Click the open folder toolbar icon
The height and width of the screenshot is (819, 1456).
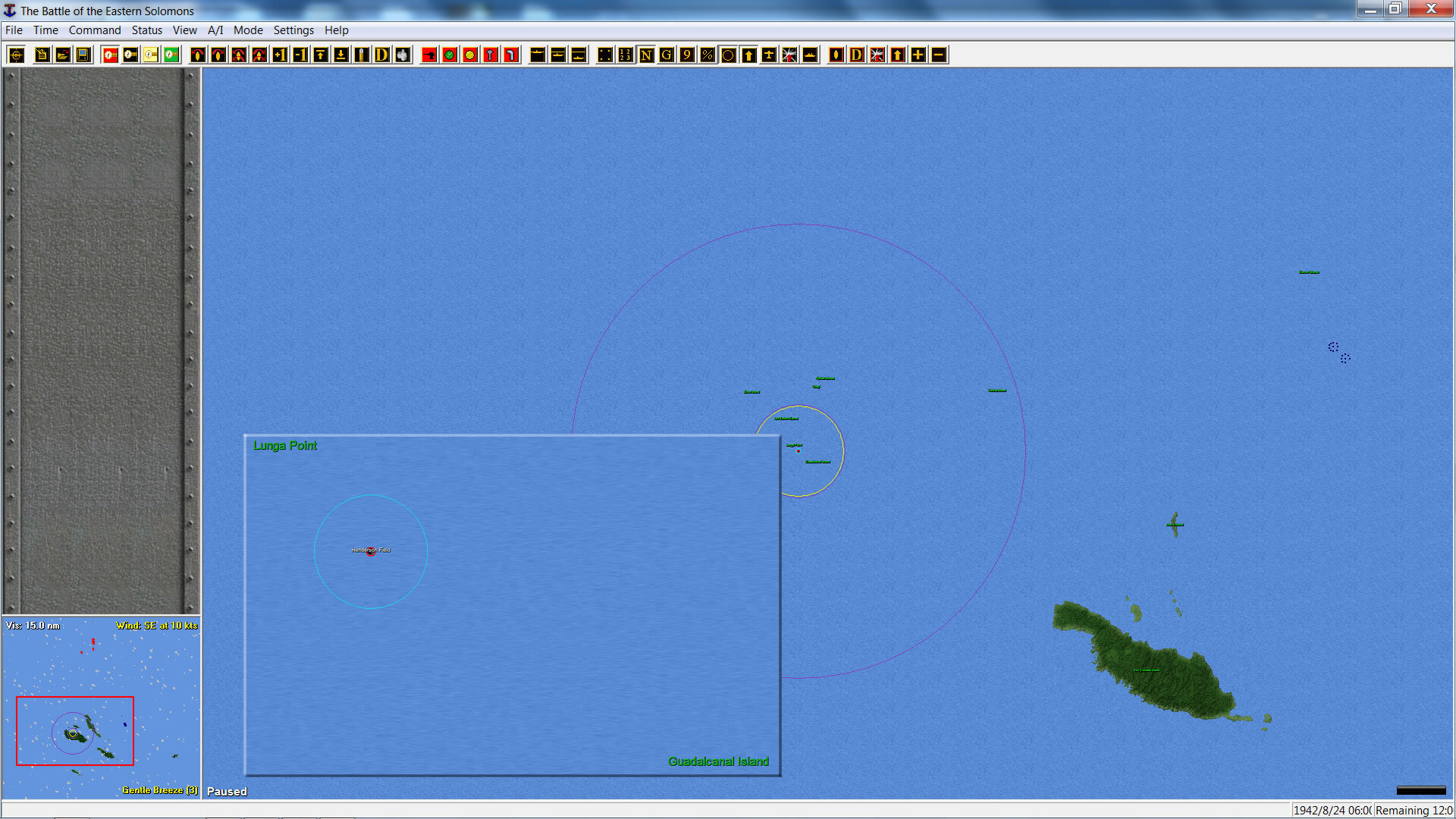(63, 55)
